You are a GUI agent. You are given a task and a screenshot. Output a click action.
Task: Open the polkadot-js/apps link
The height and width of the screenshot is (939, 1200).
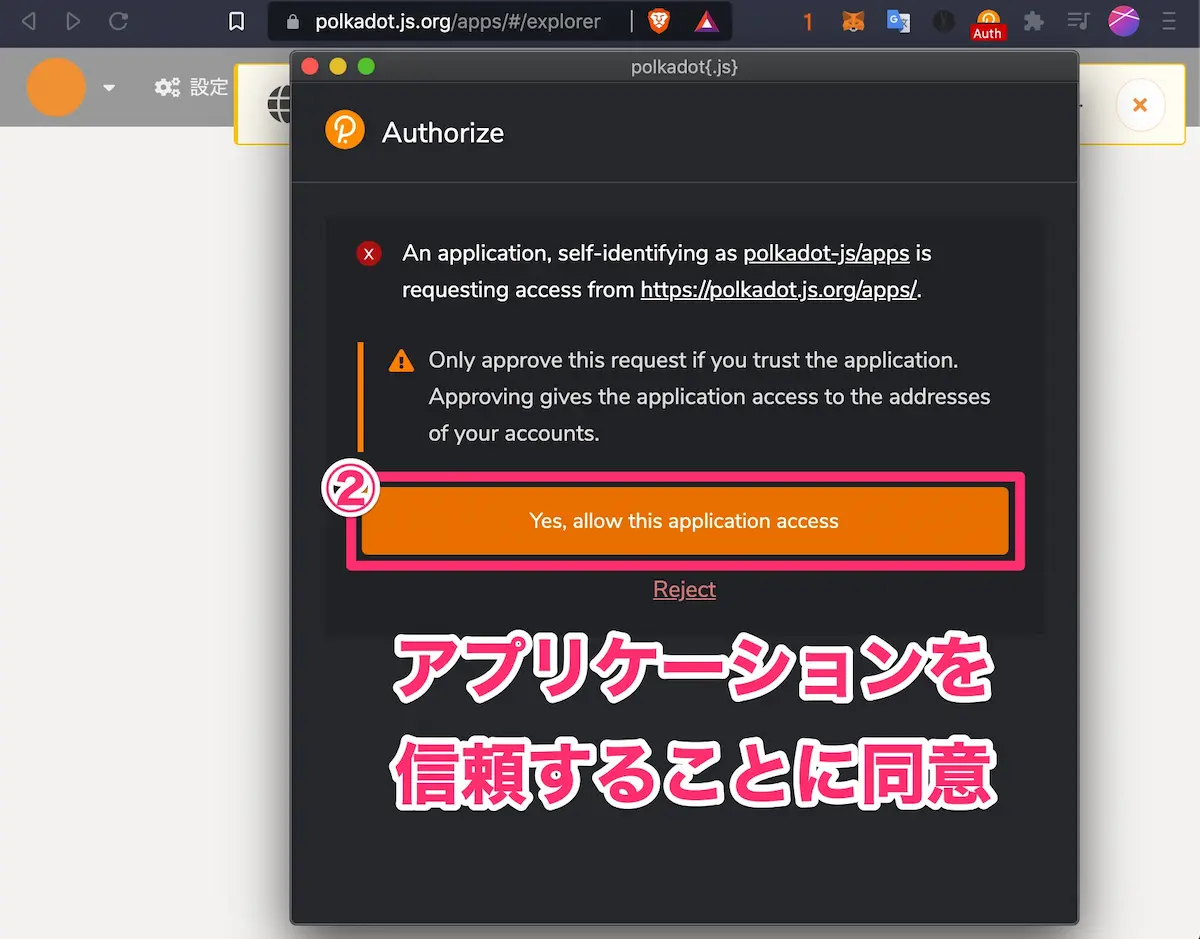pos(826,253)
